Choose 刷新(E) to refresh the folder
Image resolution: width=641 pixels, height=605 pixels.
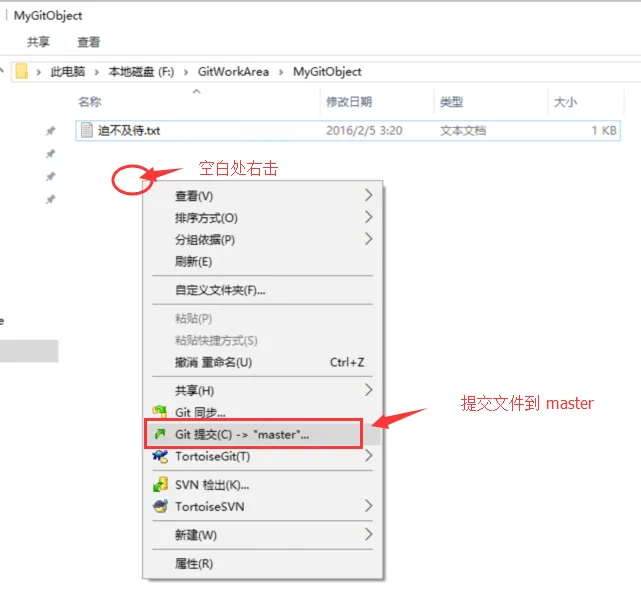pyautogui.click(x=262, y=261)
